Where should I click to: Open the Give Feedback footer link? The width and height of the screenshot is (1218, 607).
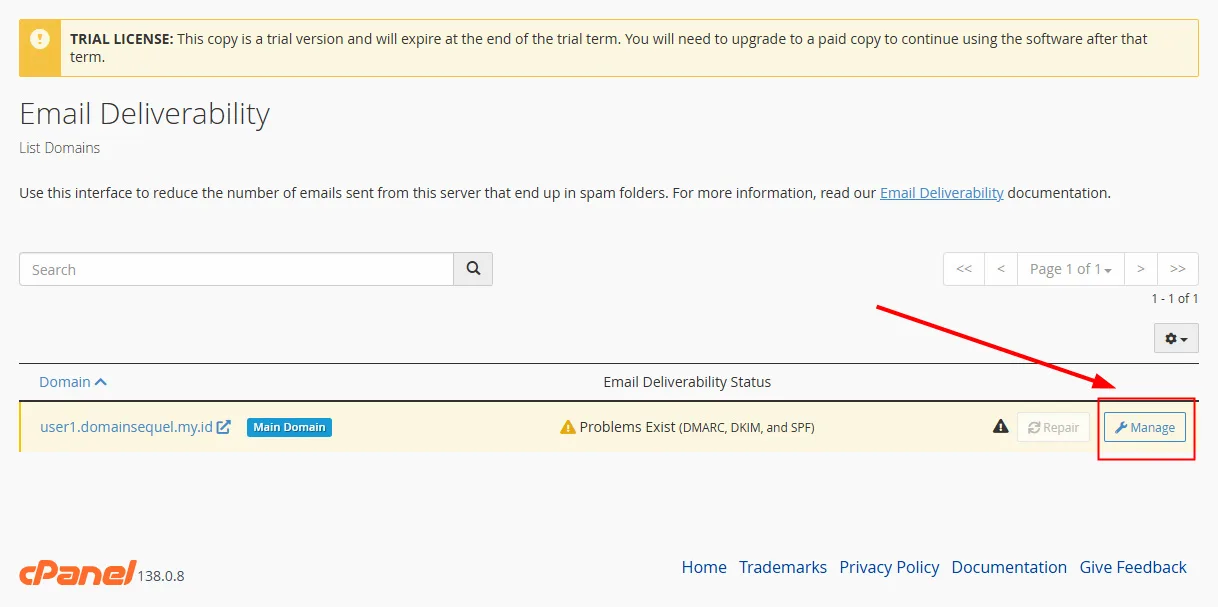pos(1133,567)
